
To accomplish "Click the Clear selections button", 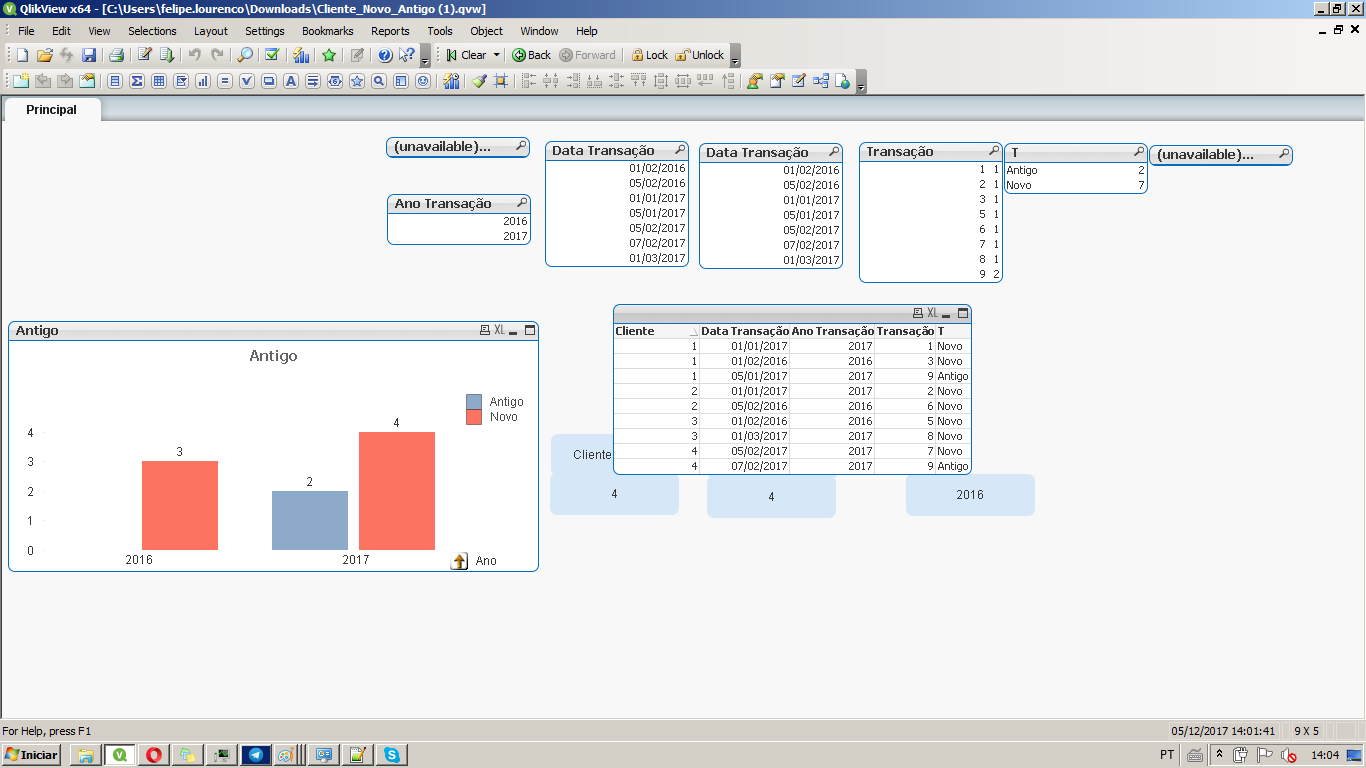I will (466, 55).
